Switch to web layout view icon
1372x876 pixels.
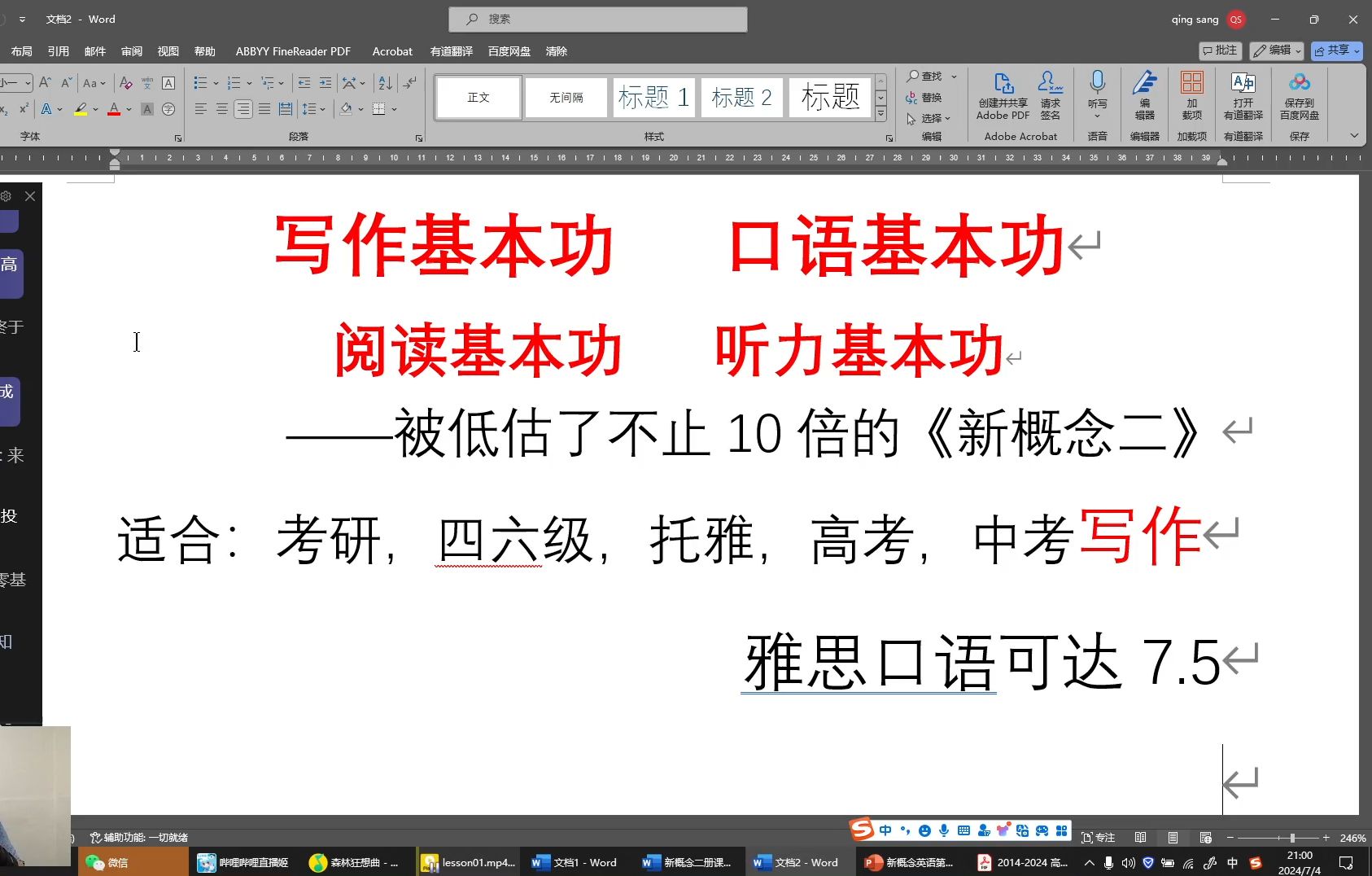coord(1205,838)
